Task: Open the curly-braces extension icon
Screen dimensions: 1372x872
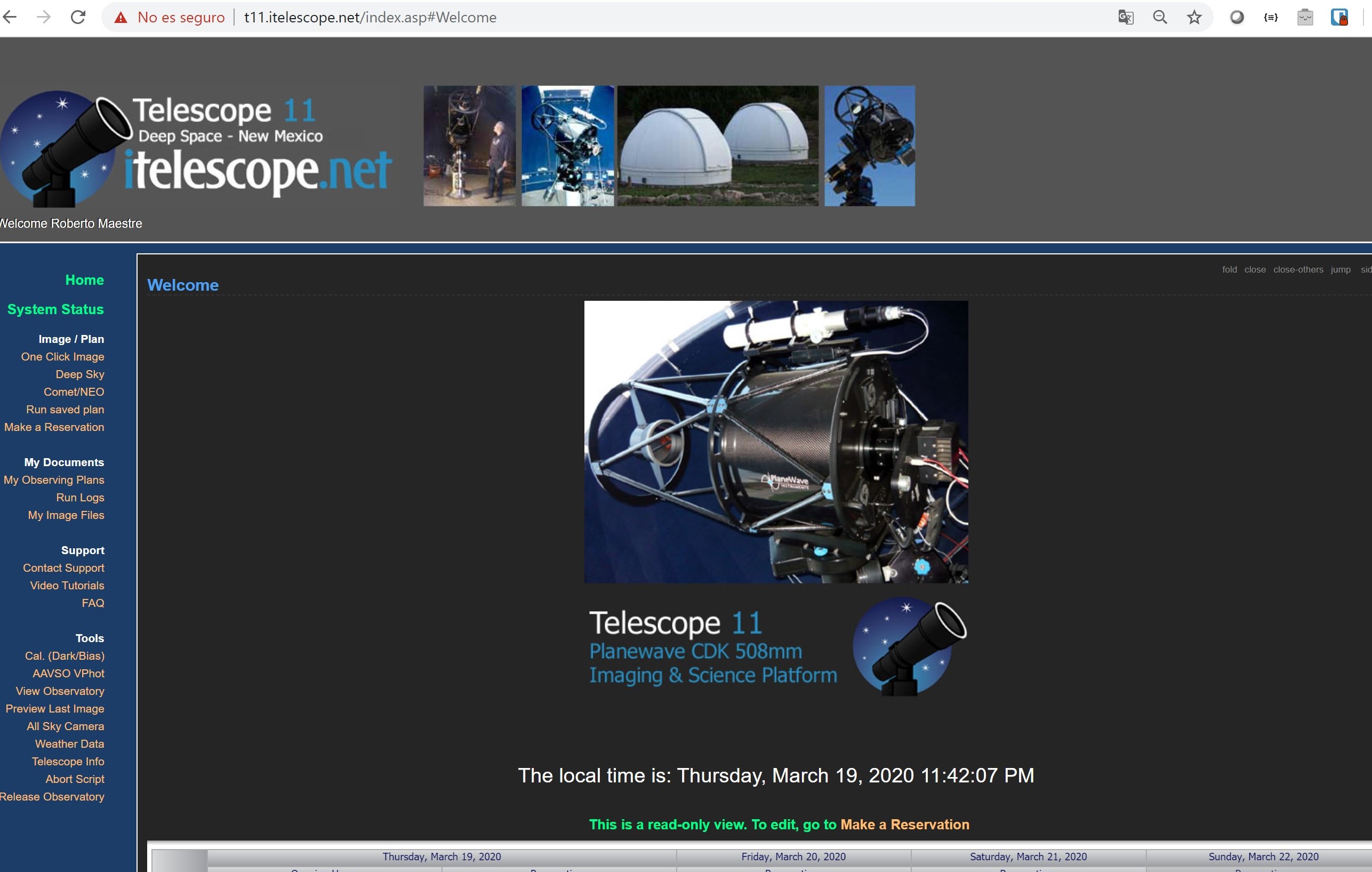Action: tap(1271, 17)
